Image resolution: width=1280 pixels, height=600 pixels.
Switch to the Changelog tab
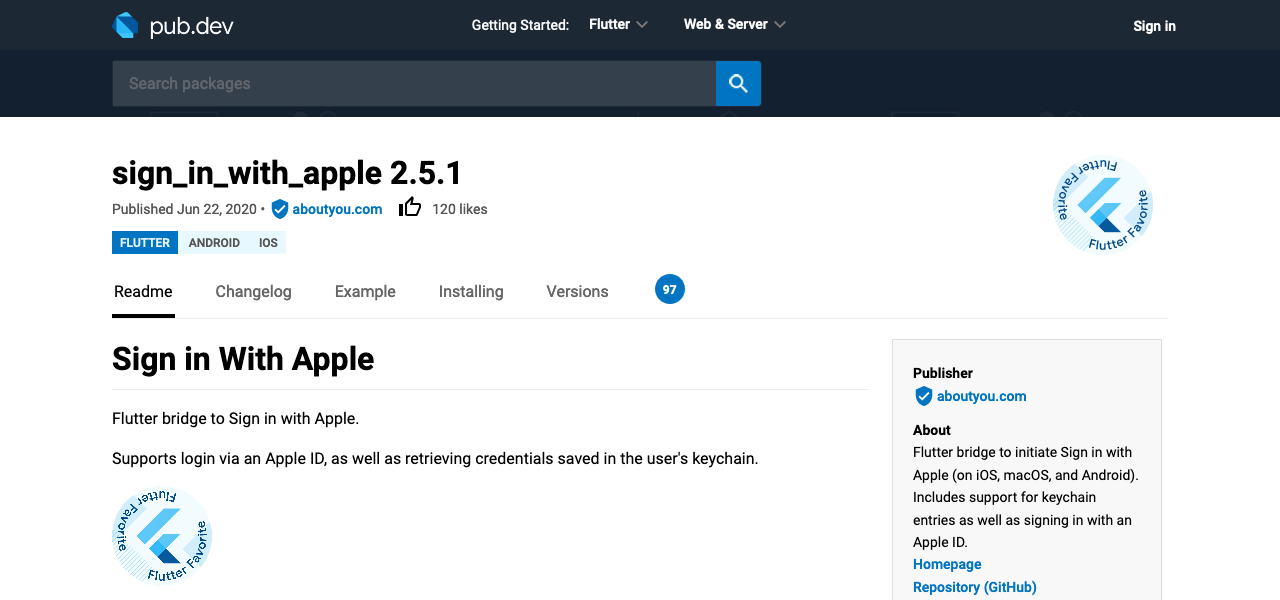253,291
